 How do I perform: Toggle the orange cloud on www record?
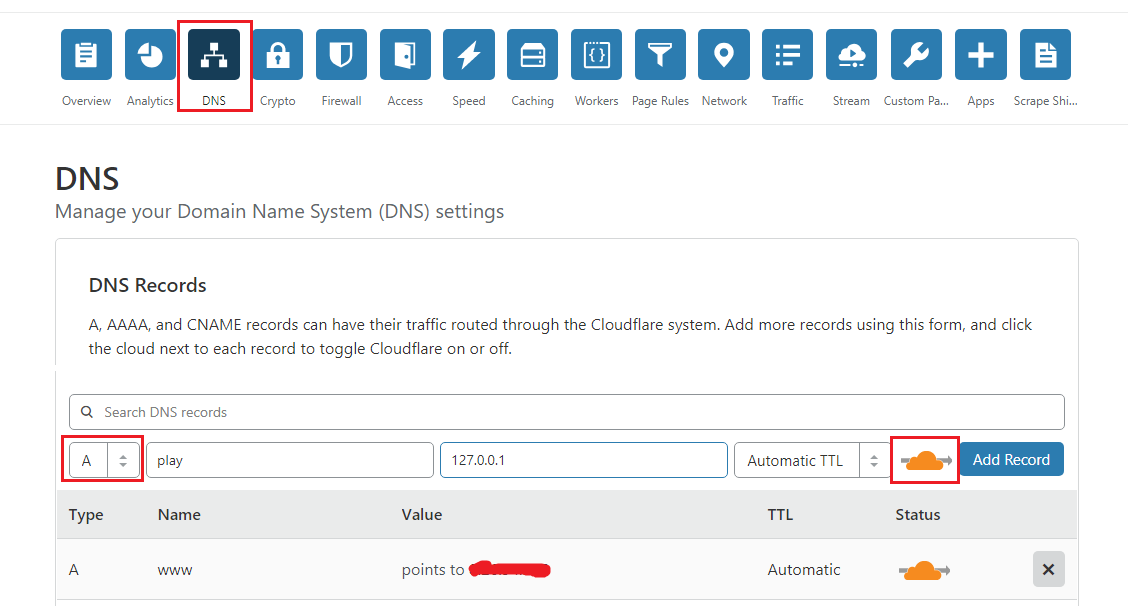click(x=925, y=570)
